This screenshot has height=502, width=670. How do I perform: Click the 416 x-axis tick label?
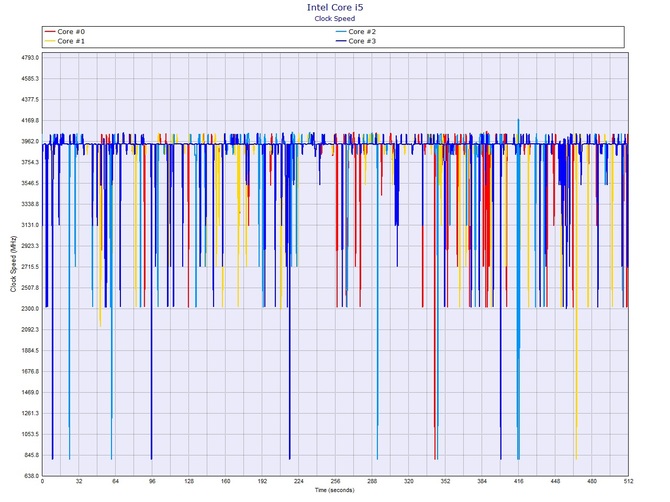(x=519, y=481)
